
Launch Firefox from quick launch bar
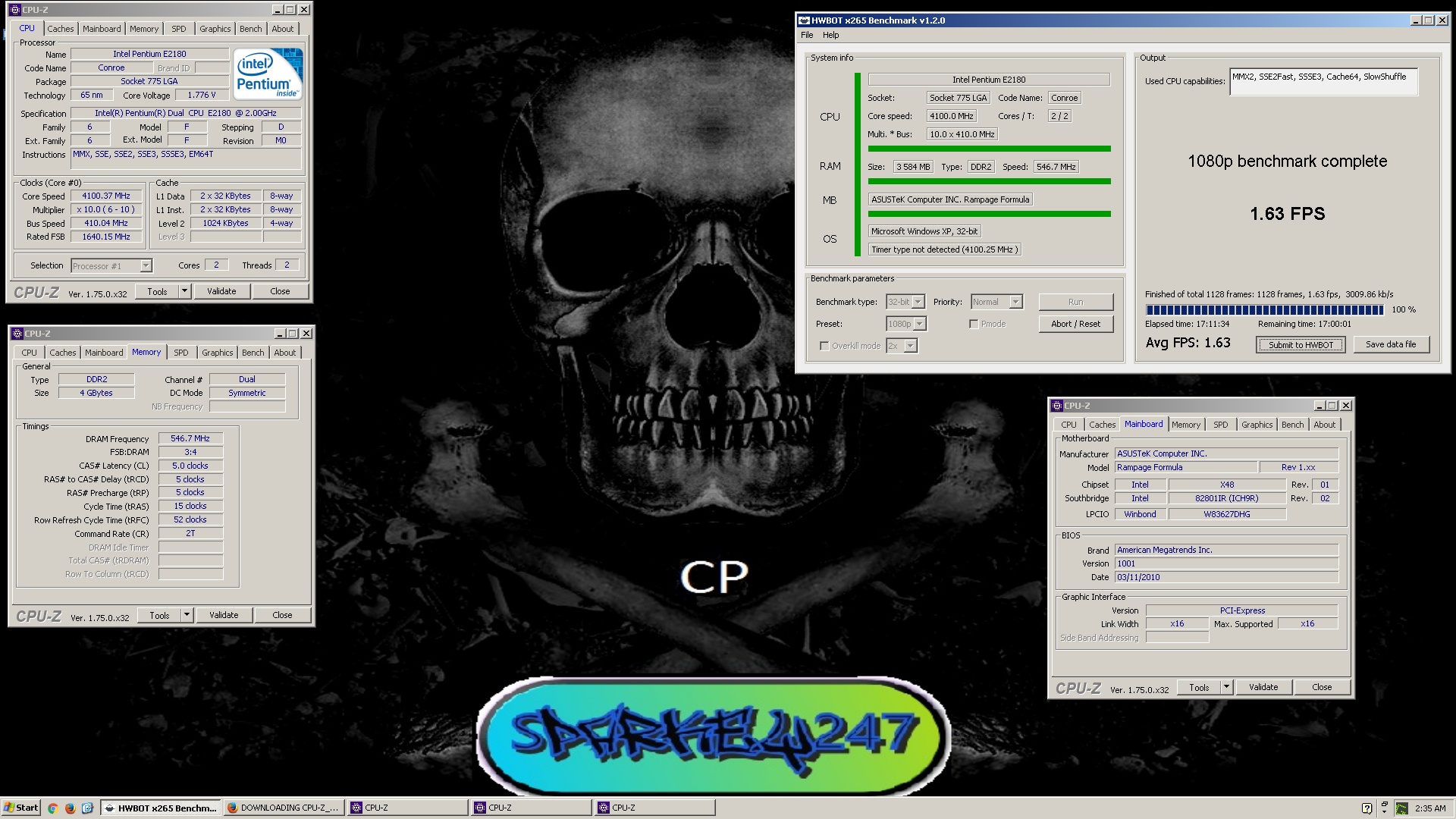(70, 808)
